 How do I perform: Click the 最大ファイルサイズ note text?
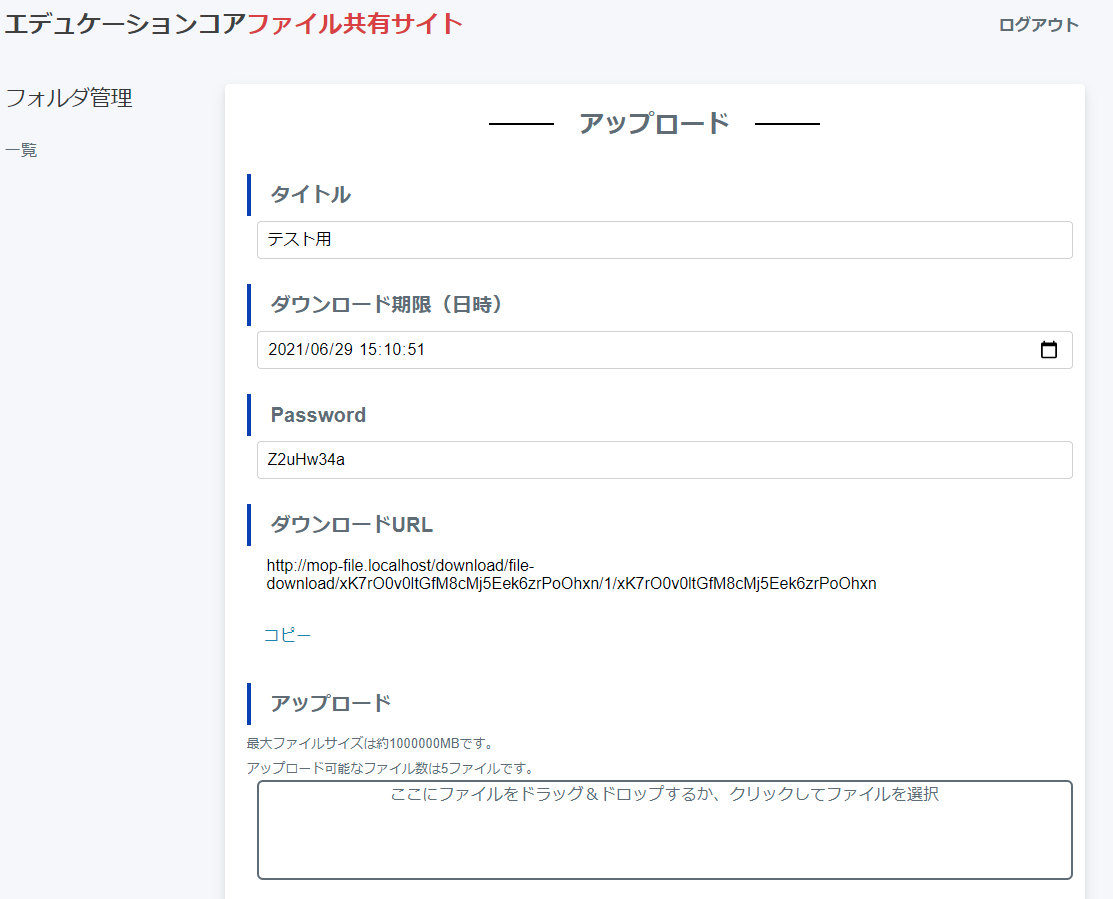(370, 743)
